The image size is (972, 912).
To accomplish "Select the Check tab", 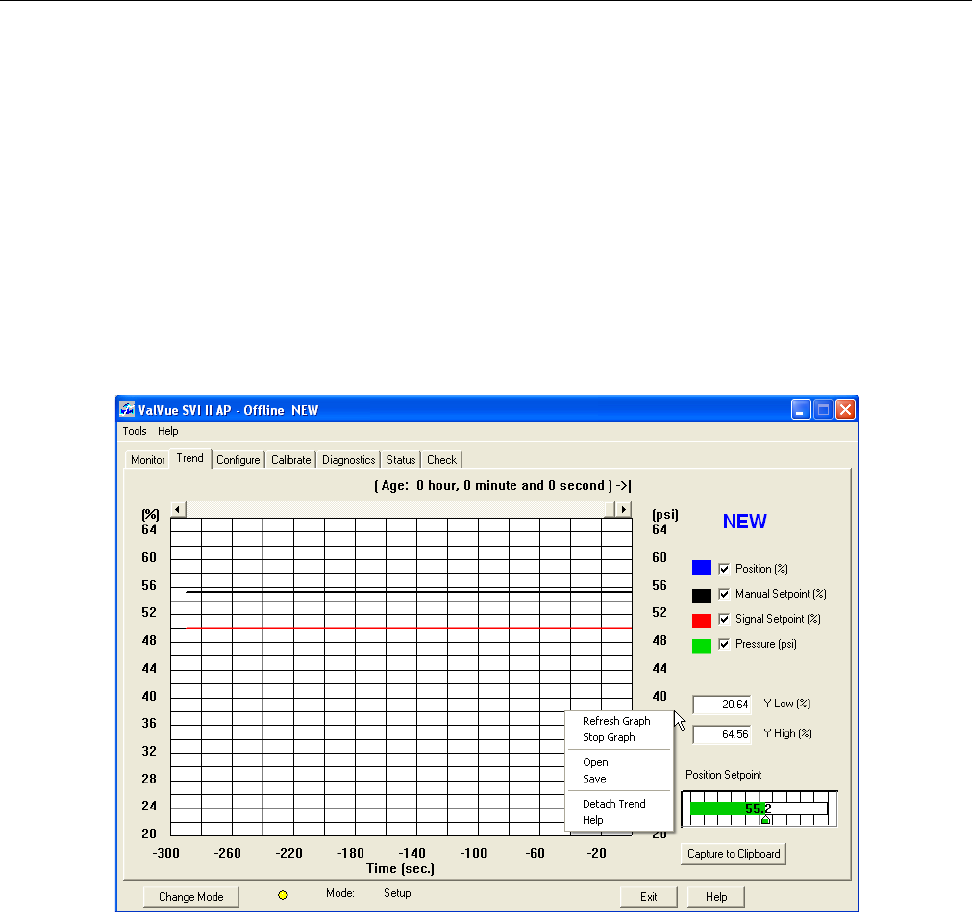I will 441,460.
